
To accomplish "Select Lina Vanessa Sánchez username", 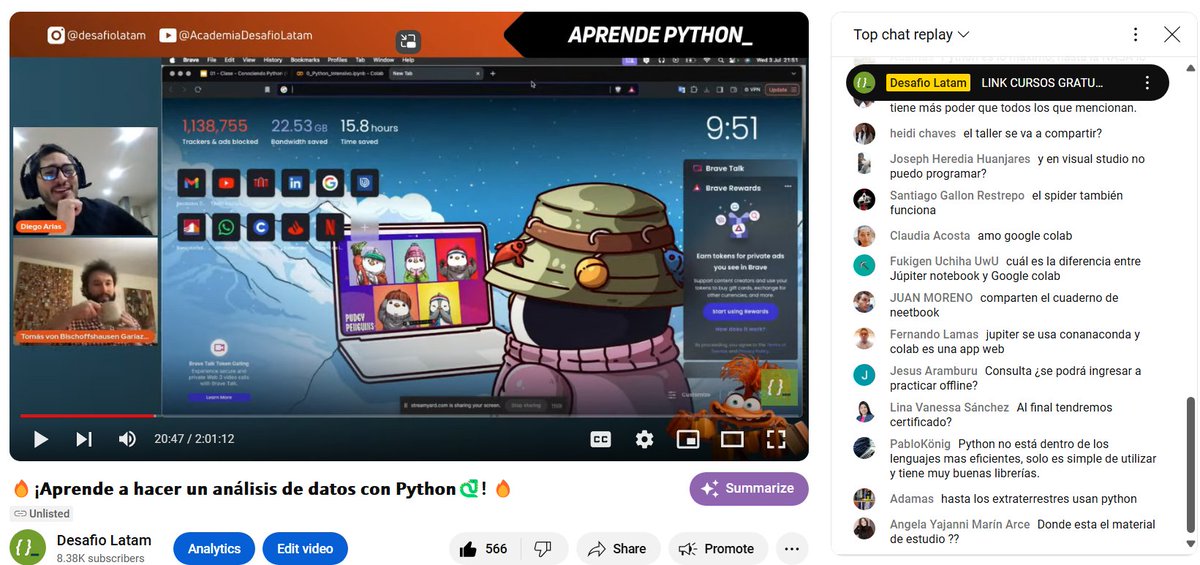I will pyautogui.click(x=949, y=408).
